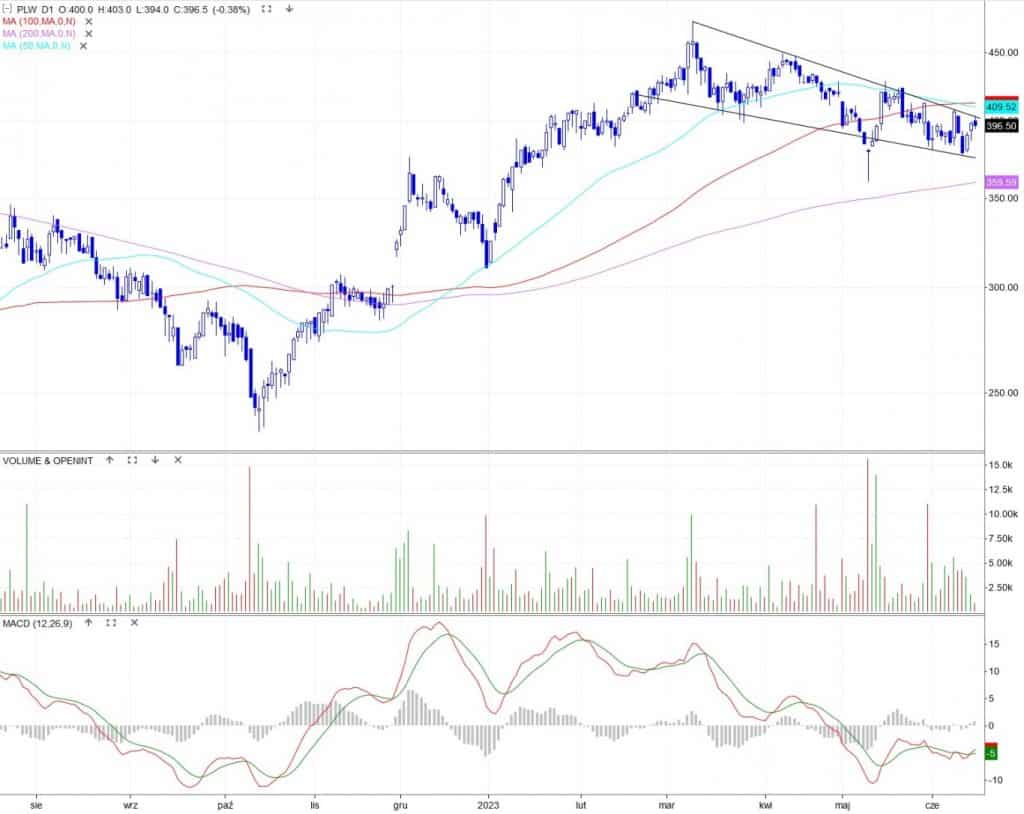1024x814 pixels.
Task: Select the 396.50 current price label
Action: (1001, 127)
